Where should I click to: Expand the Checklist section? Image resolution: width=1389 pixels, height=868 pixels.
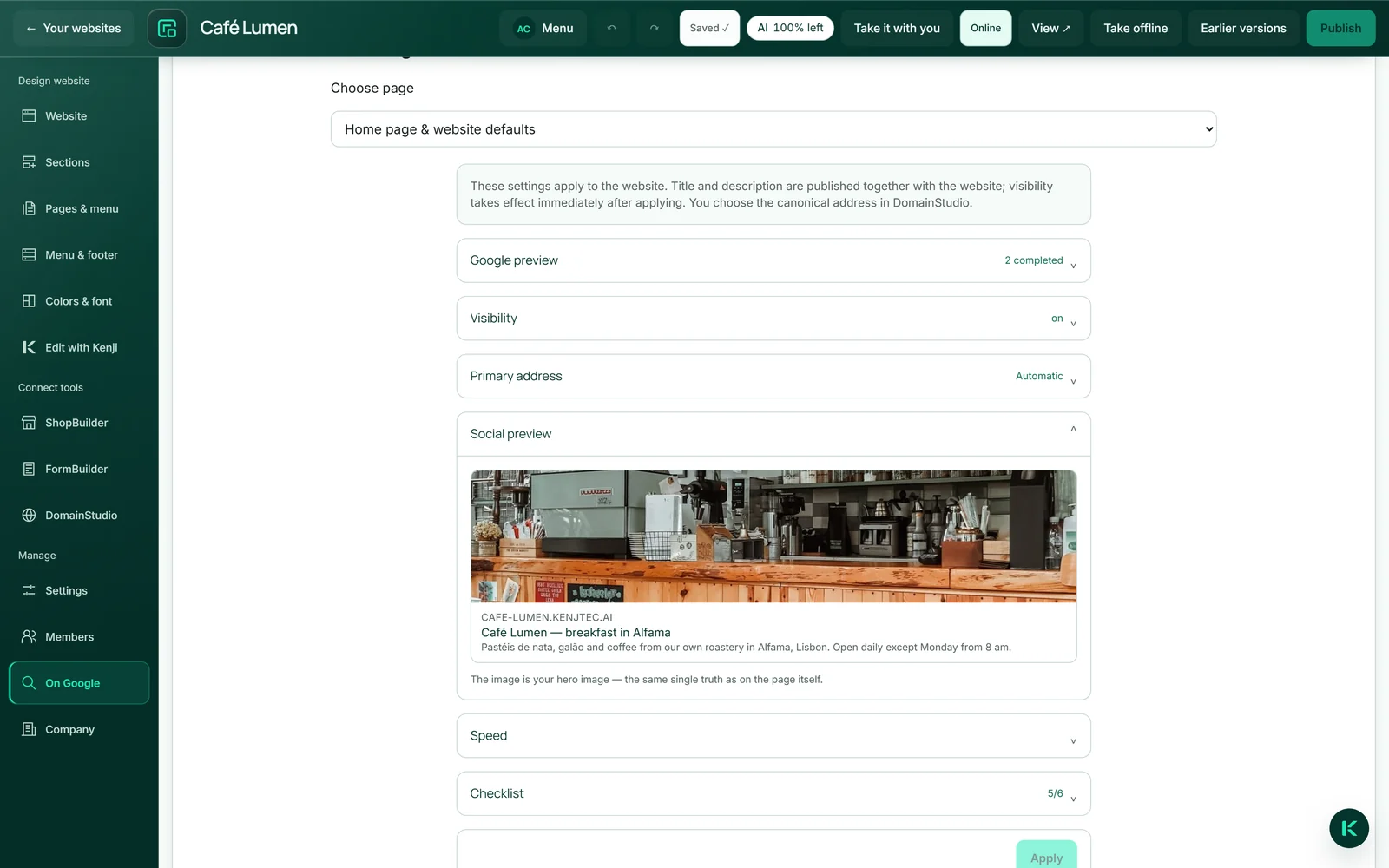pyautogui.click(x=773, y=793)
